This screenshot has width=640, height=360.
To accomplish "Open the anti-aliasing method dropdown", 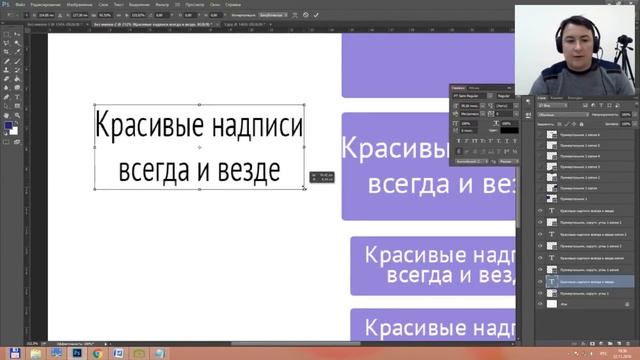I will [x=508, y=162].
